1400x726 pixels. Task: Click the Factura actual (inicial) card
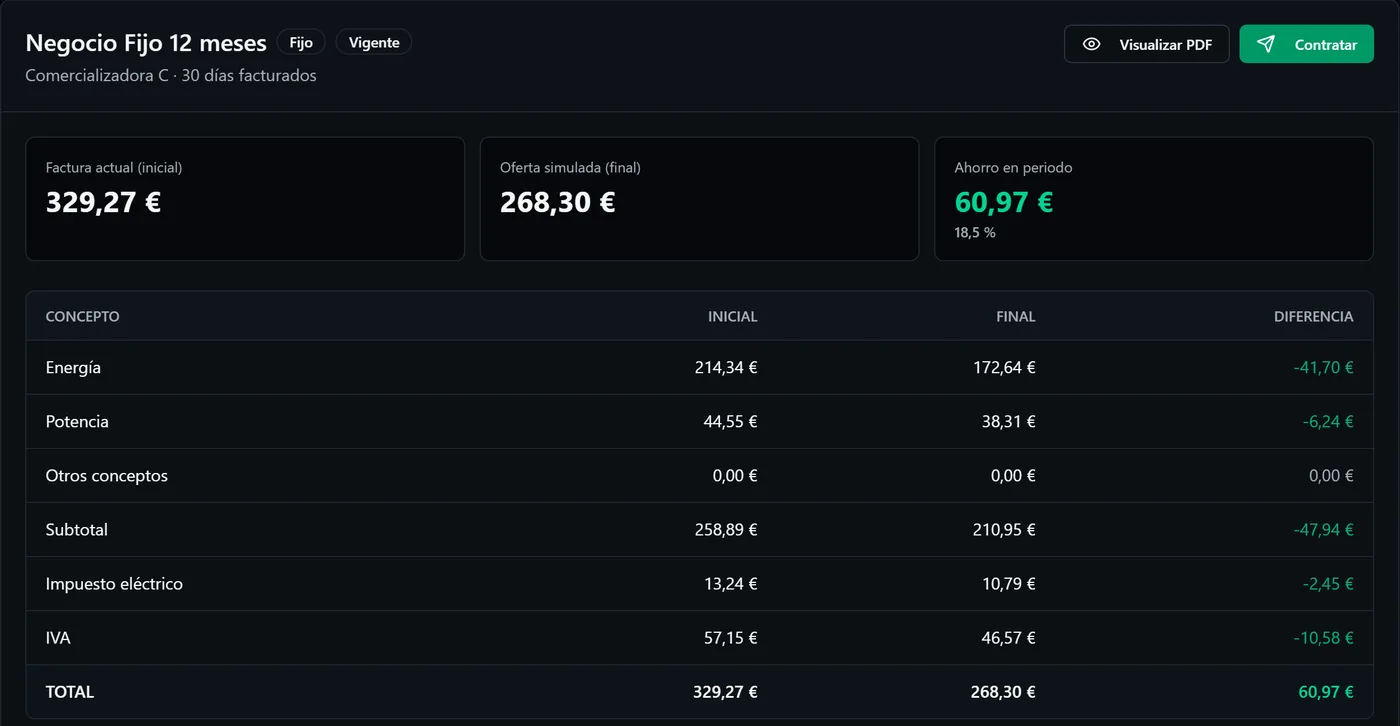click(x=245, y=199)
